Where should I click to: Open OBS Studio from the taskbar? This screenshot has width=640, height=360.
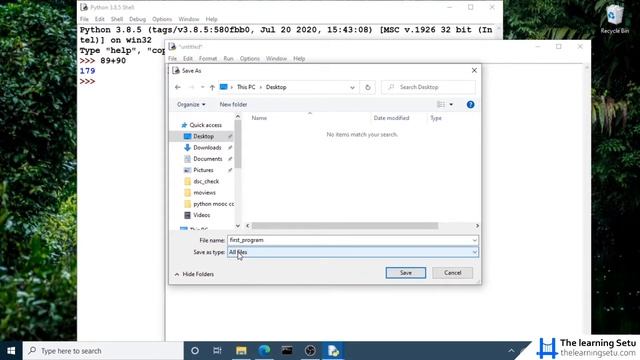(310, 351)
